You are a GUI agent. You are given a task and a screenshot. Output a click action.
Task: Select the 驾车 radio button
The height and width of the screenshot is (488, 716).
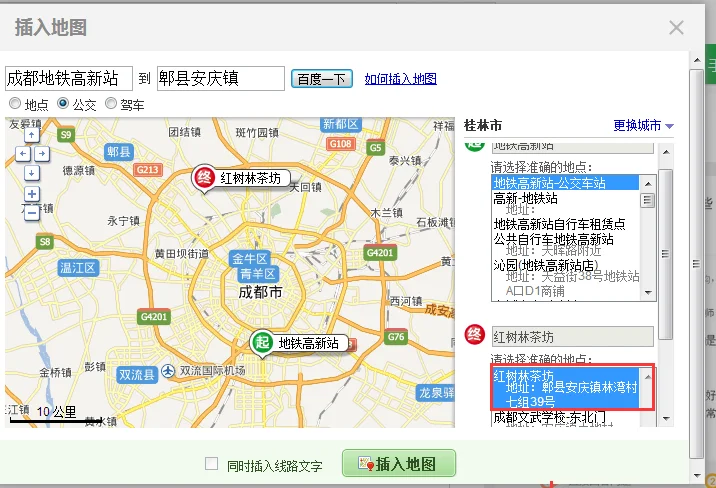pyautogui.click(x=111, y=104)
